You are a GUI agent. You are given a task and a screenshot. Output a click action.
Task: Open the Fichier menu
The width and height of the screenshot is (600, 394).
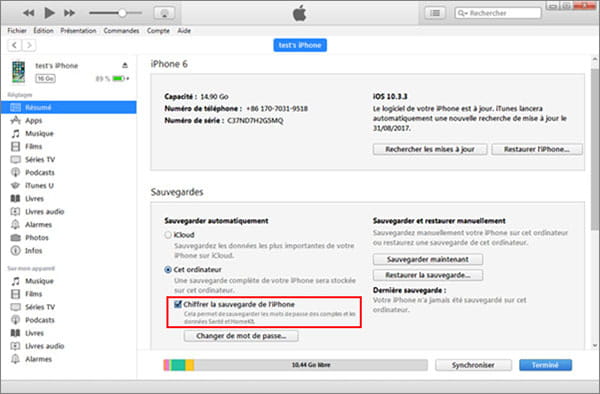pos(17,31)
